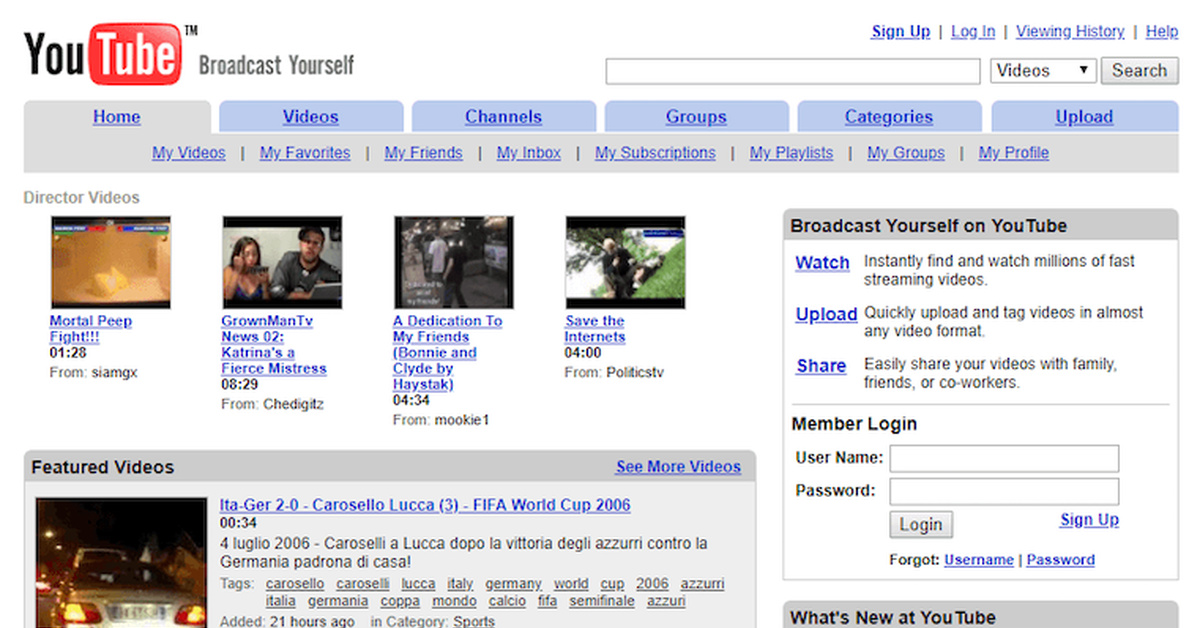Screen dimensions: 1200x628
Task: Click the 'carosello' tag link
Action: pos(295,584)
